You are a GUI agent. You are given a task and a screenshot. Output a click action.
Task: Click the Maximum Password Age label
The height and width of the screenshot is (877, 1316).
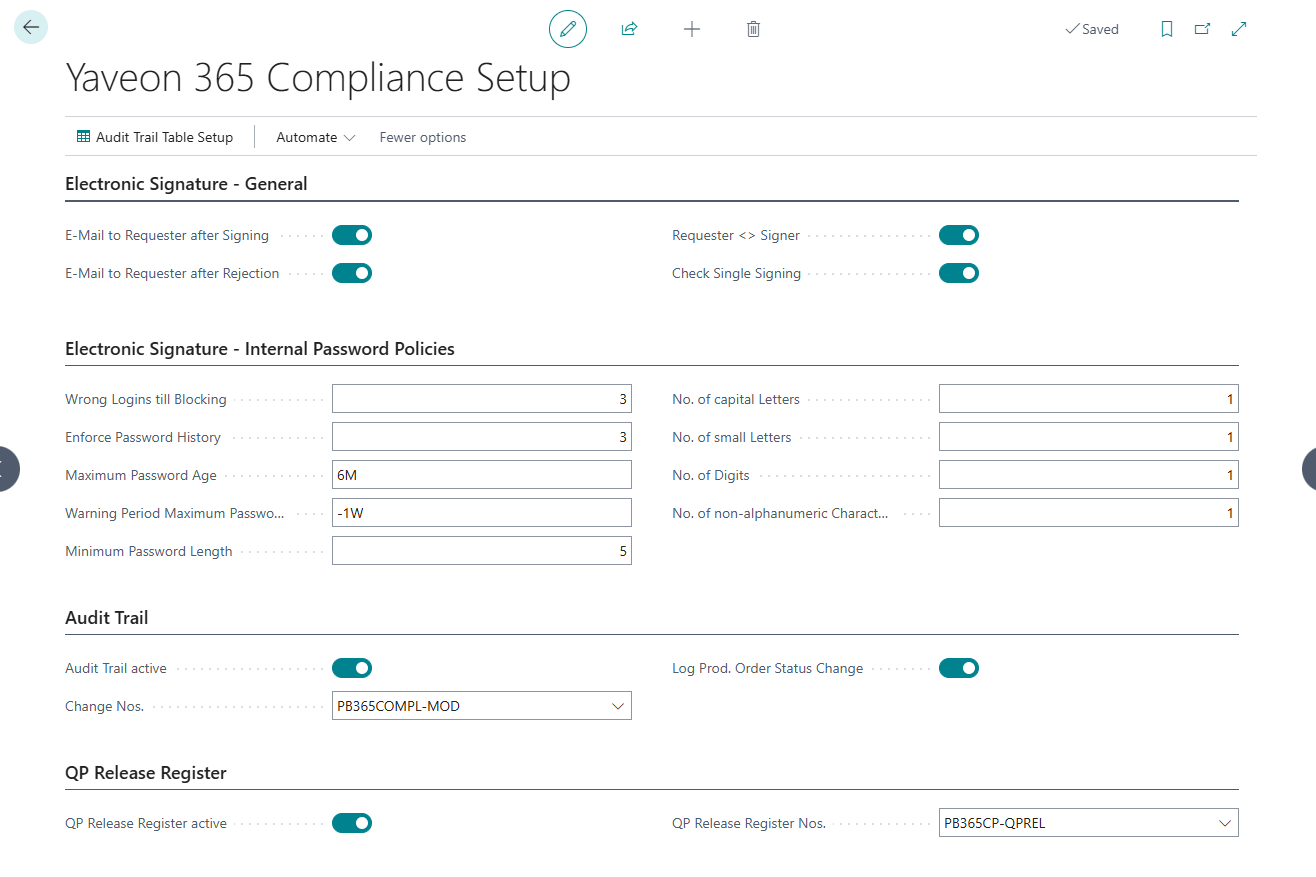(141, 475)
